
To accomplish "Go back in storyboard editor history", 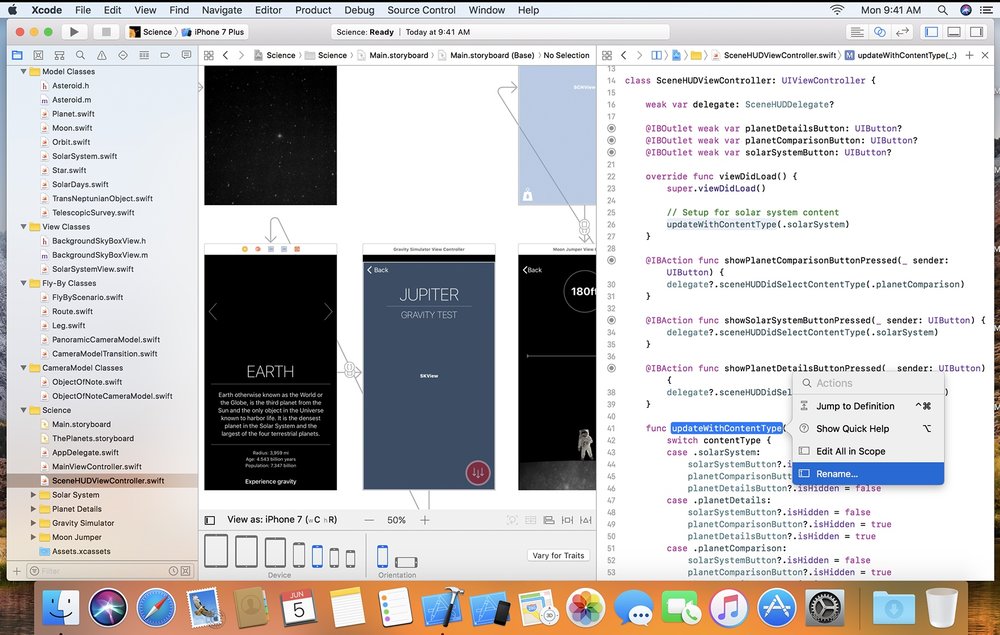I will (x=226, y=55).
